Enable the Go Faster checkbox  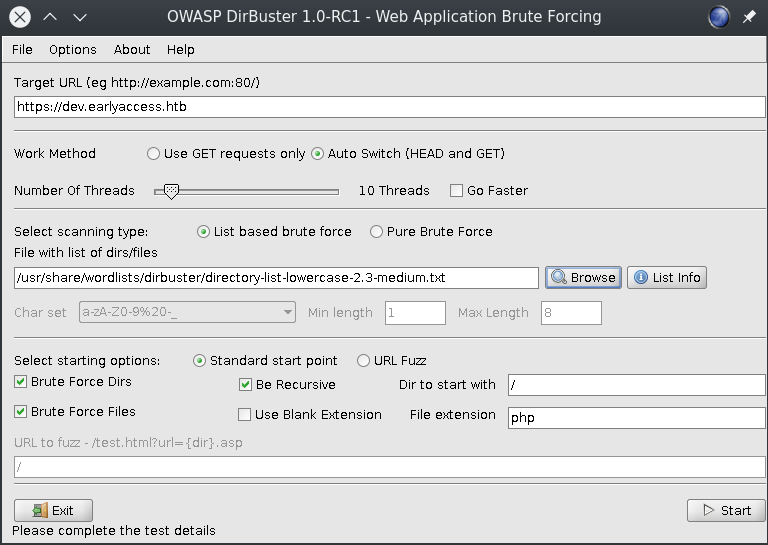[457, 191]
